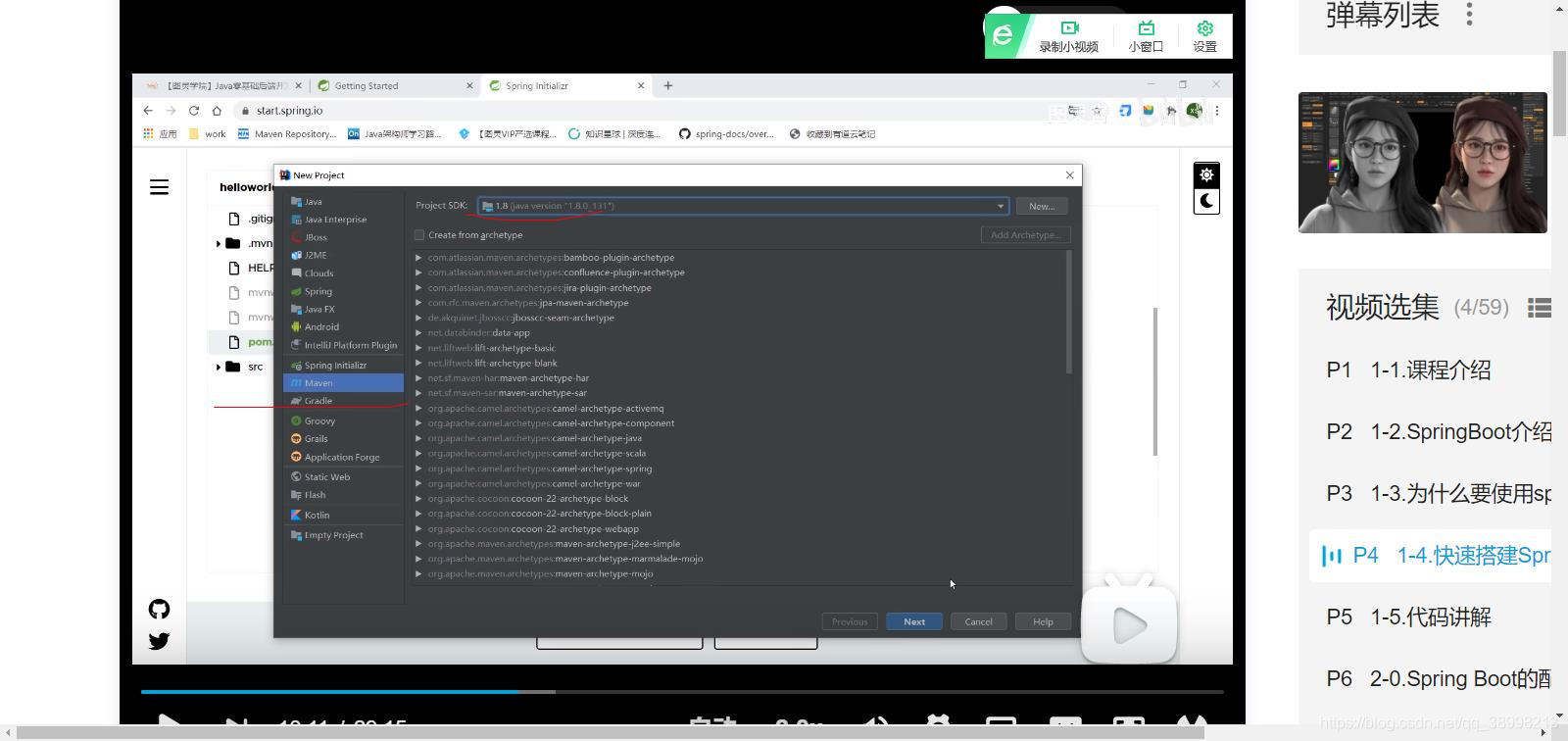This screenshot has height=741, width=1568.
Task: Select the Maven project type
Action: (343, 383)
